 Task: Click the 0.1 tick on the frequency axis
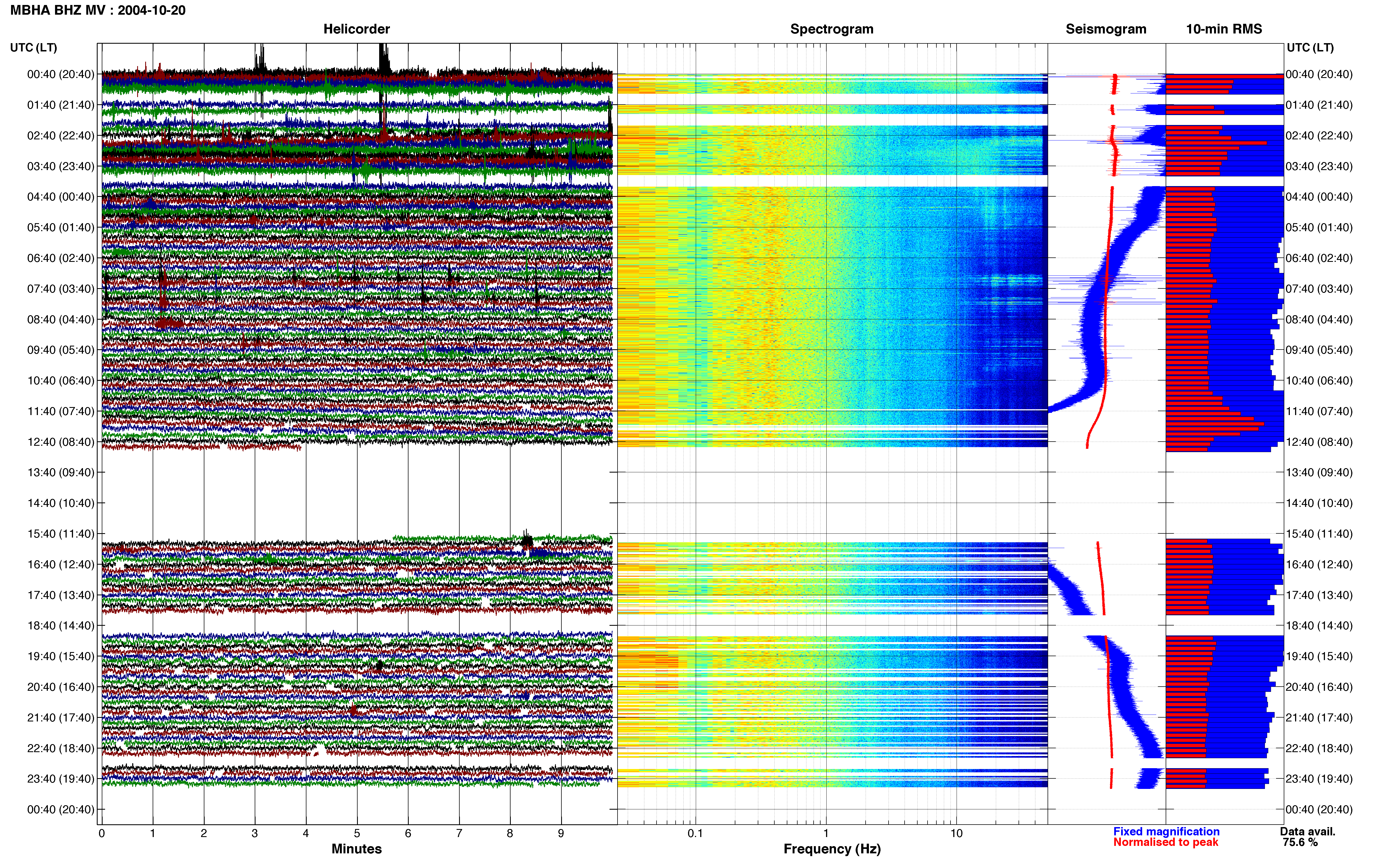coord(695,833)
